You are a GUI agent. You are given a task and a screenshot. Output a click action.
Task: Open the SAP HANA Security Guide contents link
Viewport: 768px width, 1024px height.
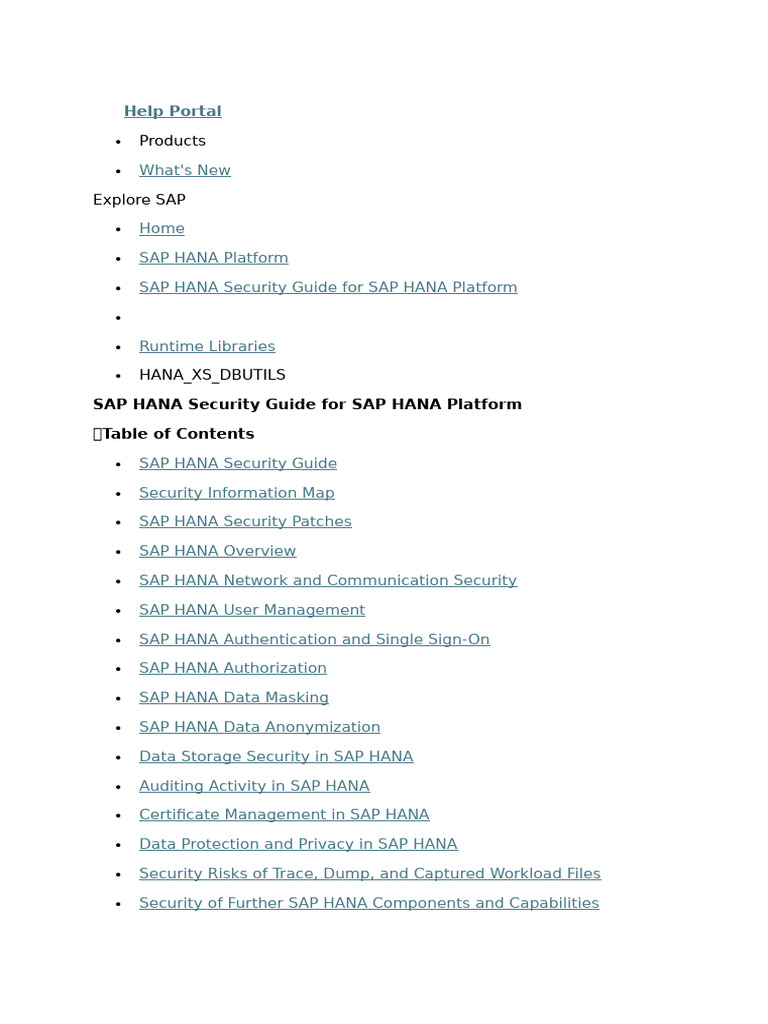coord(238,463)
